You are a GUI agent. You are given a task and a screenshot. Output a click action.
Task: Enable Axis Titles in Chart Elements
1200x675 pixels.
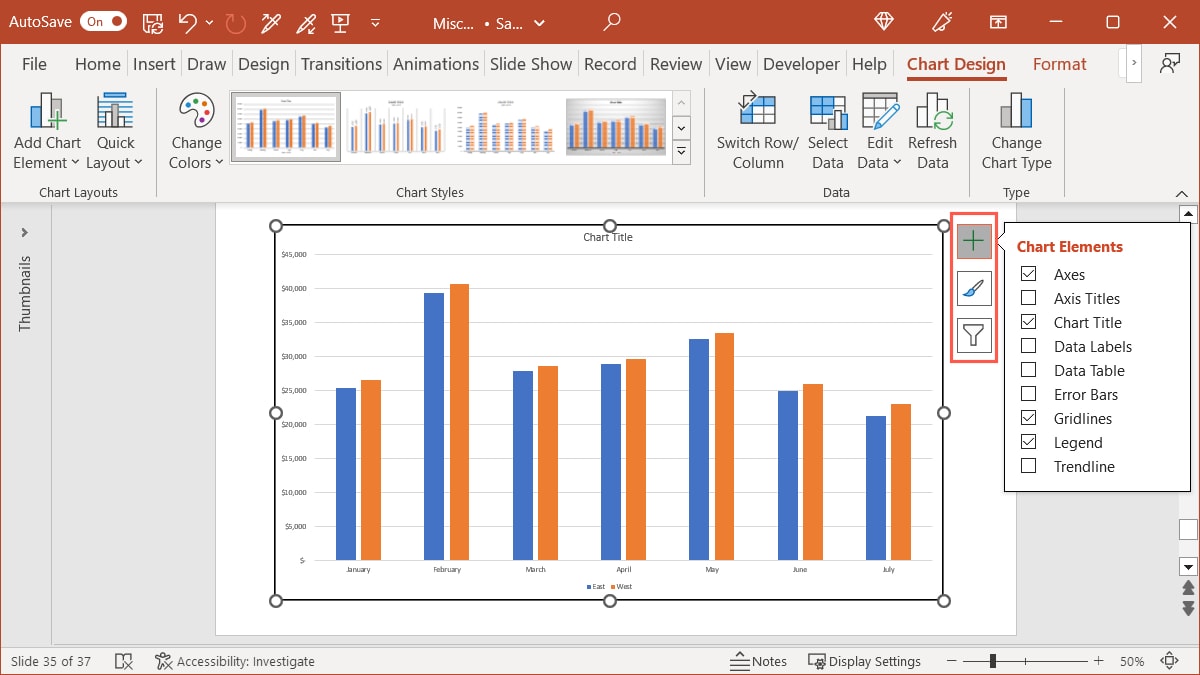1029,298
